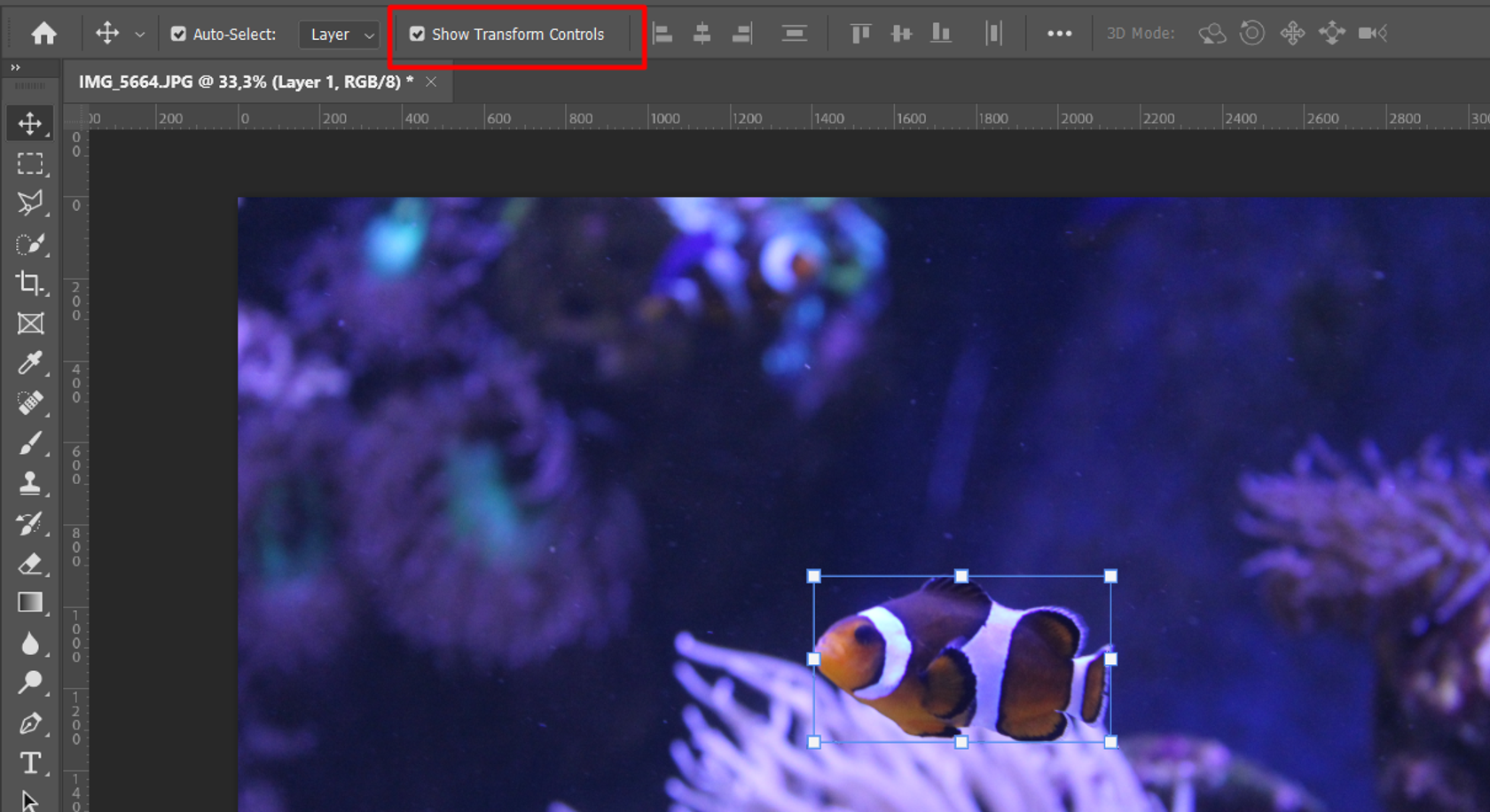The image size is (1490, 812).
Task: Select the Lasso tool
Action: point(29,203)
